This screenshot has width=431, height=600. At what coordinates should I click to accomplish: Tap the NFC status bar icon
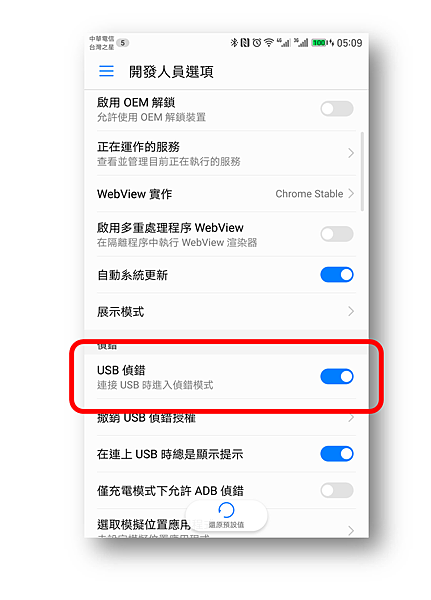245,42
